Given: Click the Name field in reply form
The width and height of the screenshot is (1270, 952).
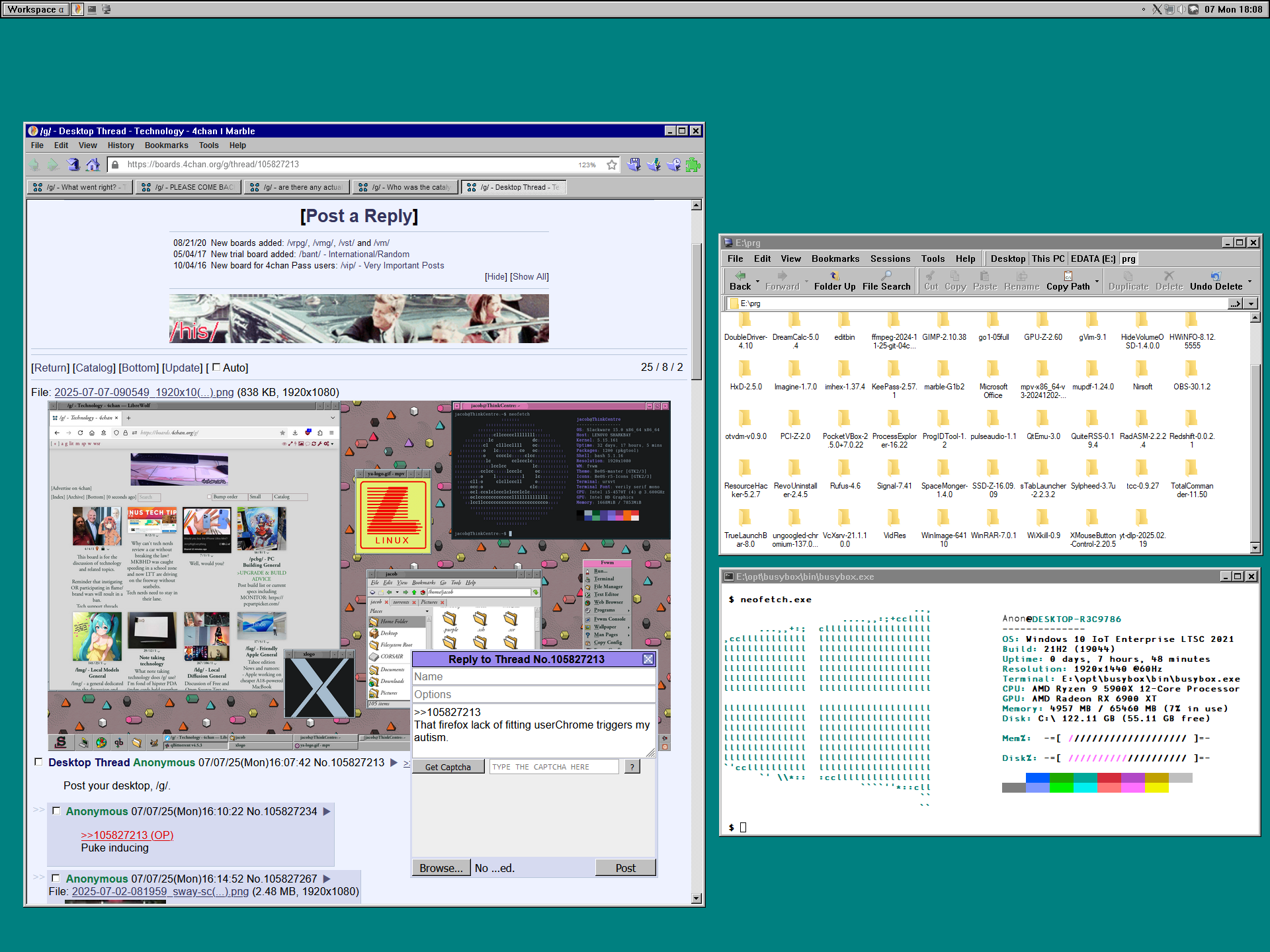Looking at the screenshot, I should [534, 677].
